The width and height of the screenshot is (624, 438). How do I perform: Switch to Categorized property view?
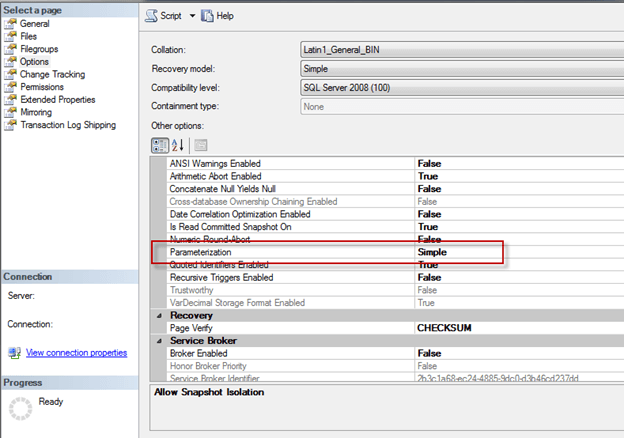[160, 145]
